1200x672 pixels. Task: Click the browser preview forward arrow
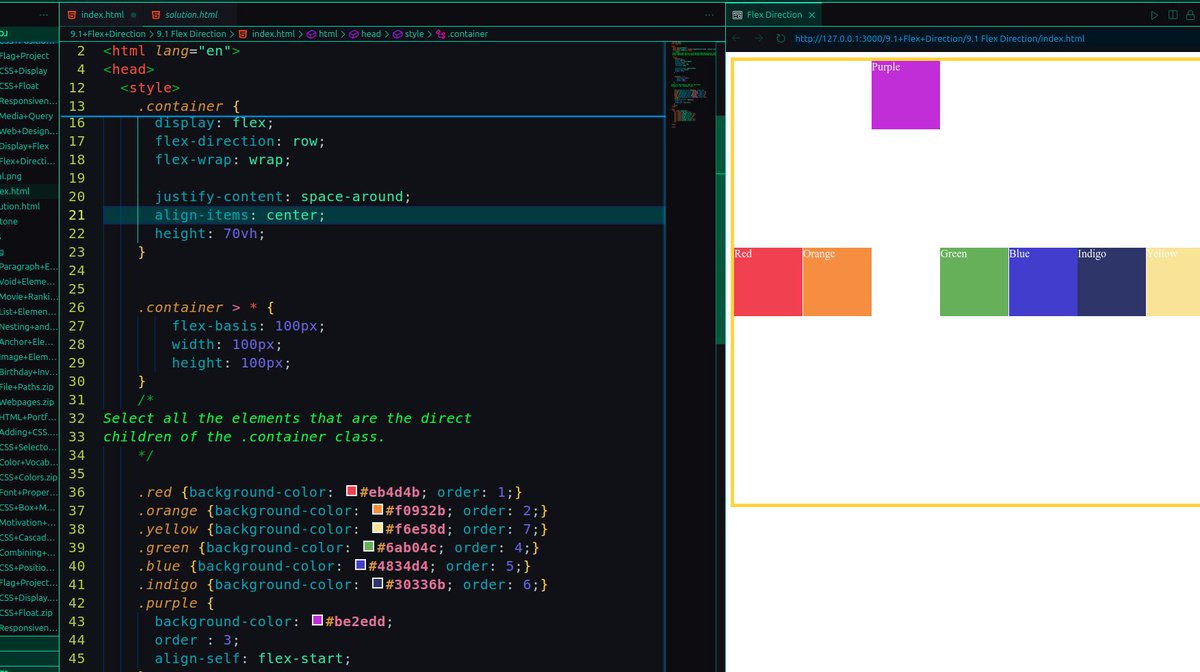tap(759, 38)
